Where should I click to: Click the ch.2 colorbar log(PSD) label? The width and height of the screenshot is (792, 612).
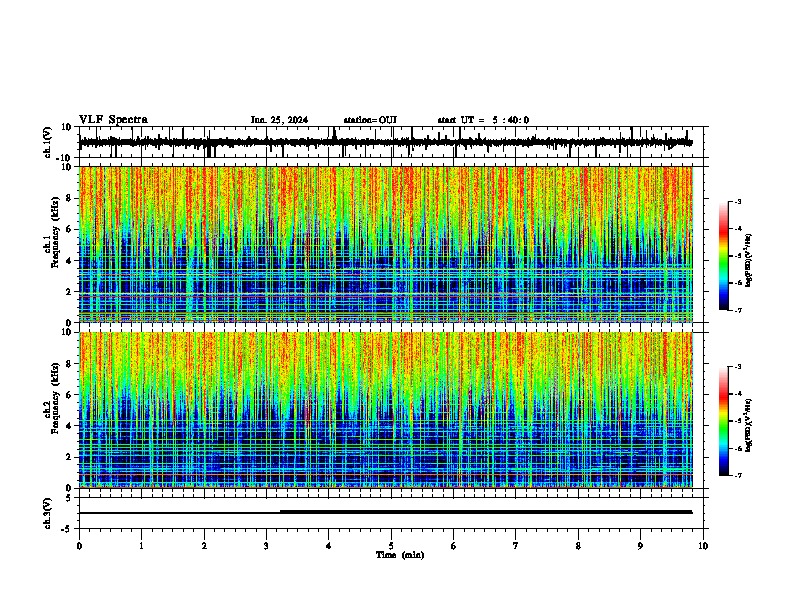748,425
